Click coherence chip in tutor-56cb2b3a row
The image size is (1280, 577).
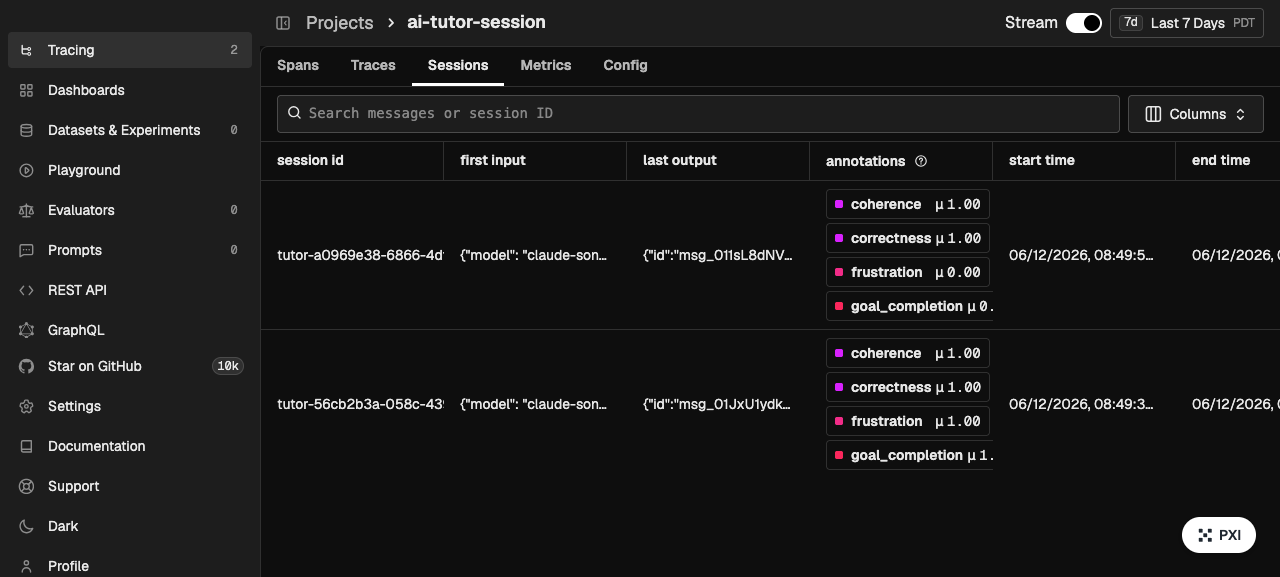coord(908,353)
